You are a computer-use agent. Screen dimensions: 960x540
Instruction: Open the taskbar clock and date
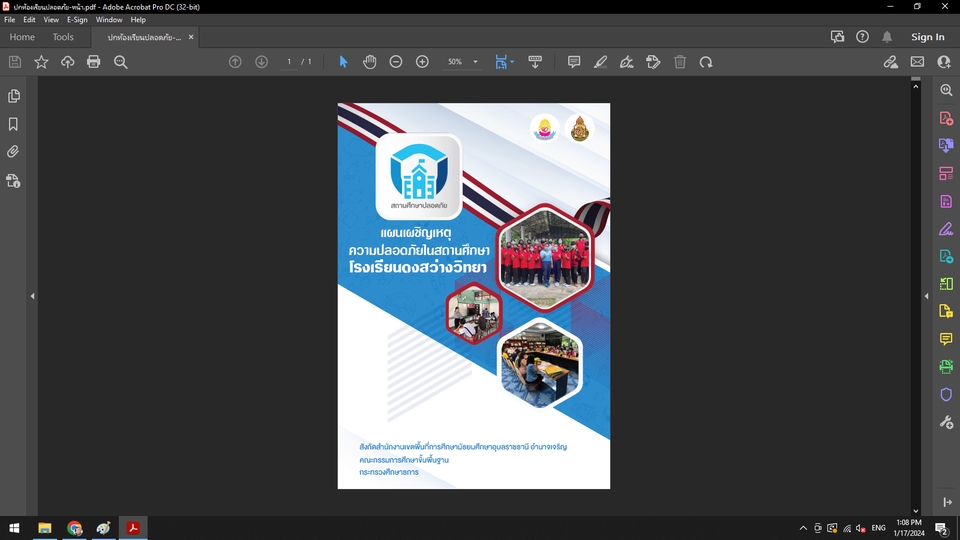coord(909,528)
